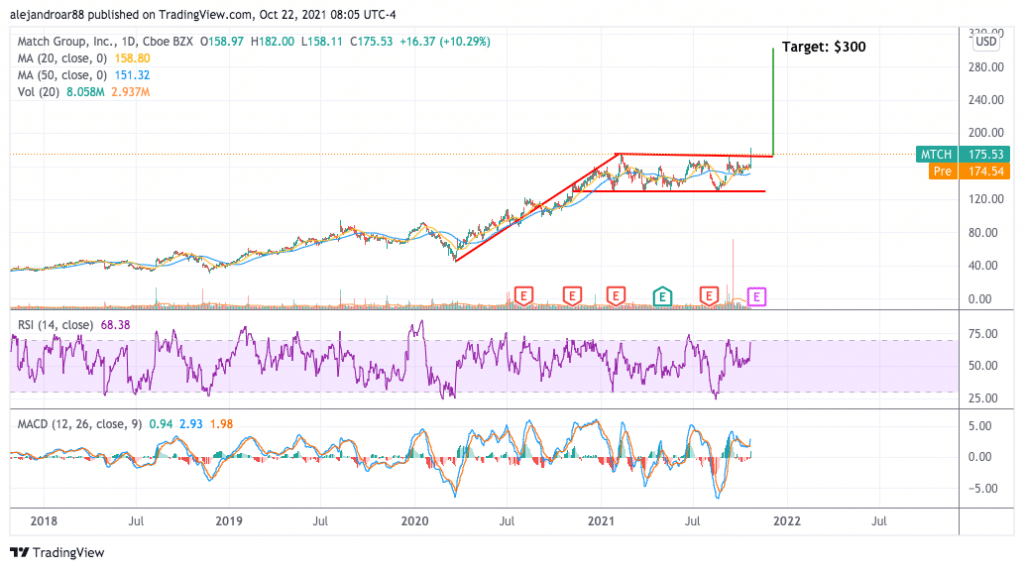Click the second red earnings marker E
1024x570 pixels.
(572, 296)
